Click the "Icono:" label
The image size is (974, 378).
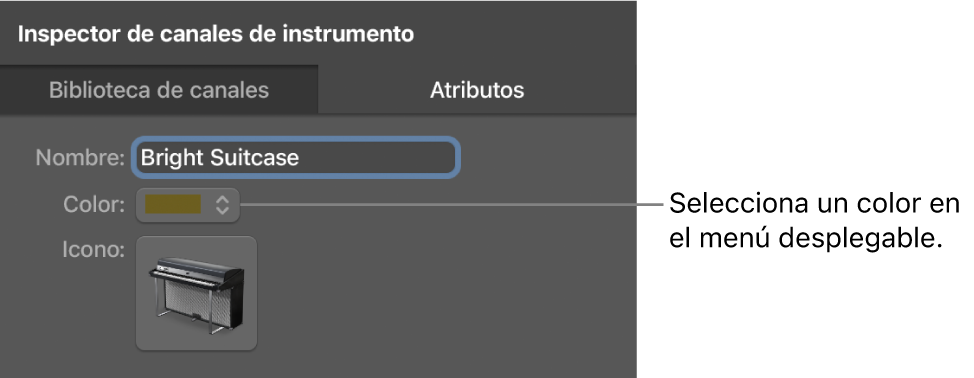[x=93, y=250]
